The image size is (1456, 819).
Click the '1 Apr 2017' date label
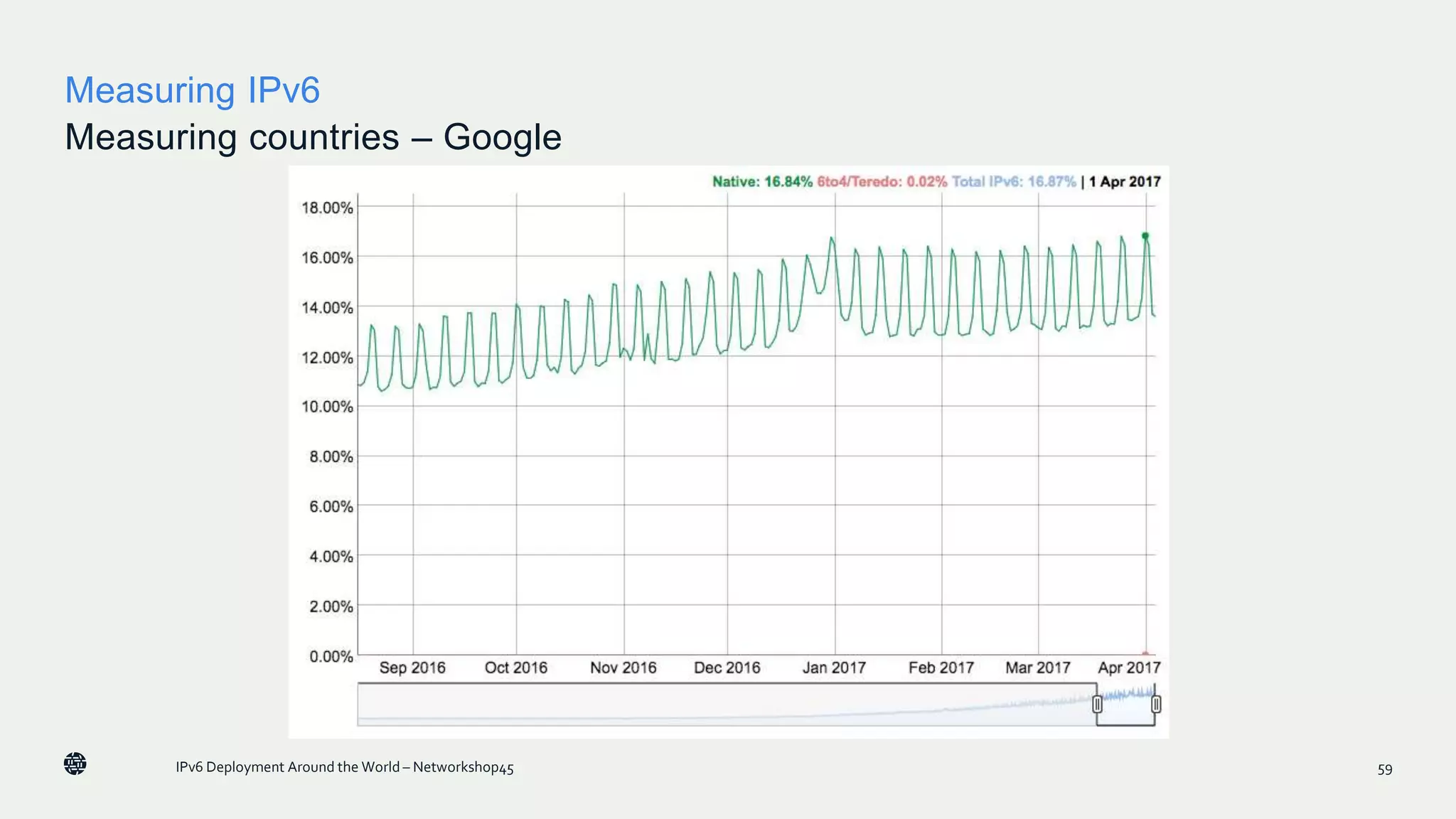pos(1125,182)
